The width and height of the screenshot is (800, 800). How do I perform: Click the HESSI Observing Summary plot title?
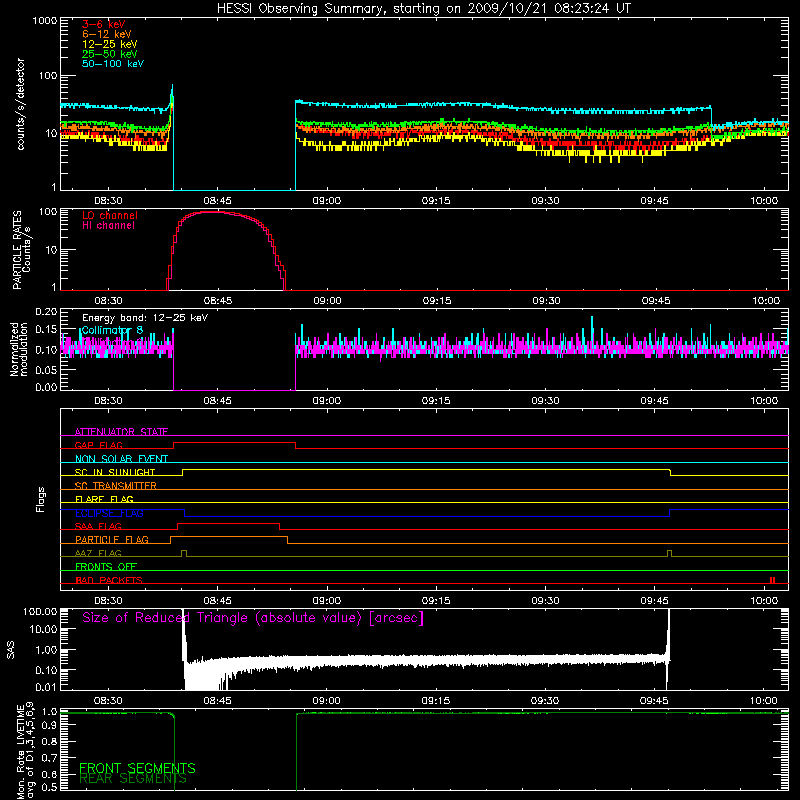tap(423, 9)
